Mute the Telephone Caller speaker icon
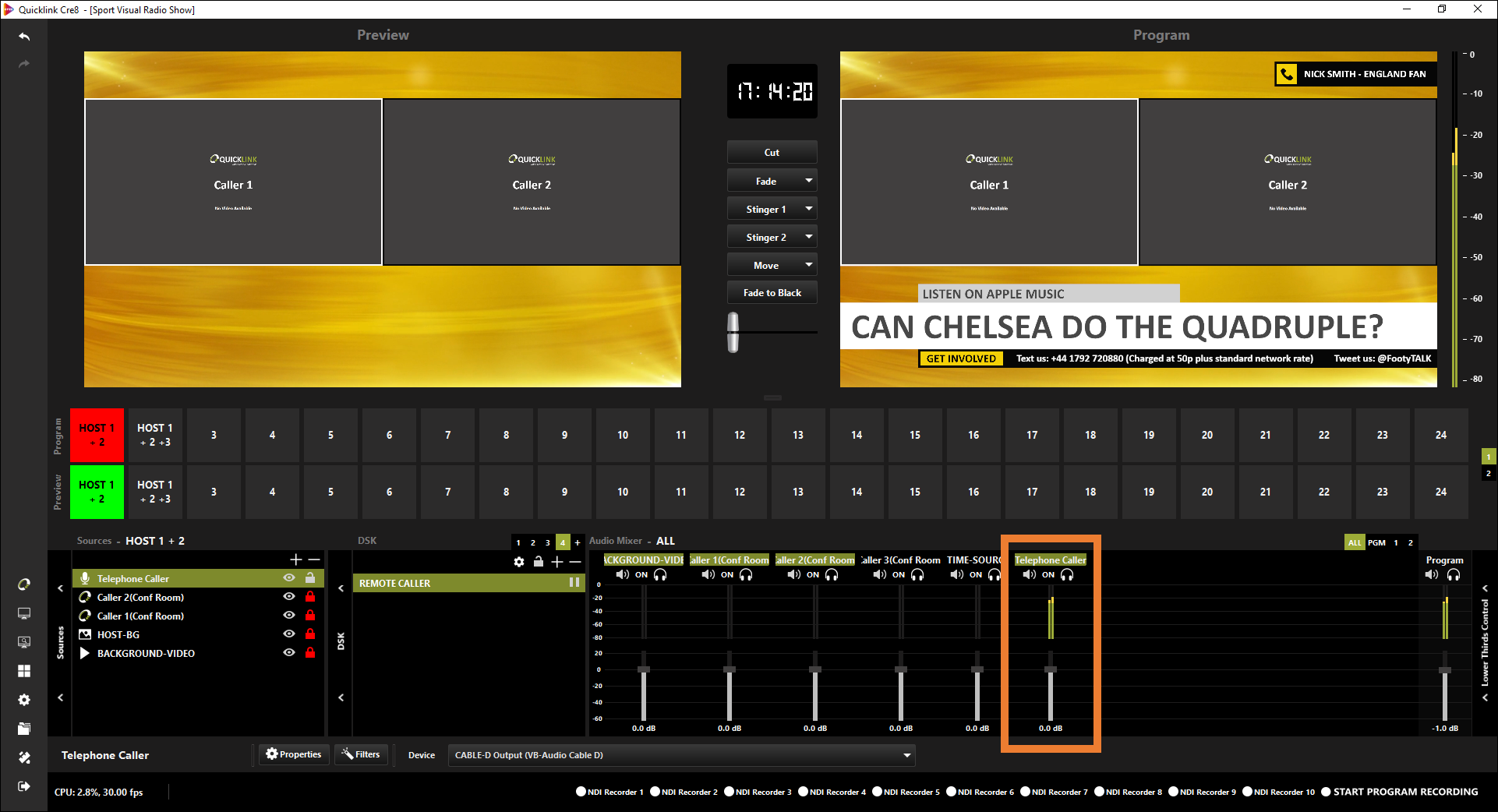The height and width of the screenshot is (812, 1498). [1029, 574]
